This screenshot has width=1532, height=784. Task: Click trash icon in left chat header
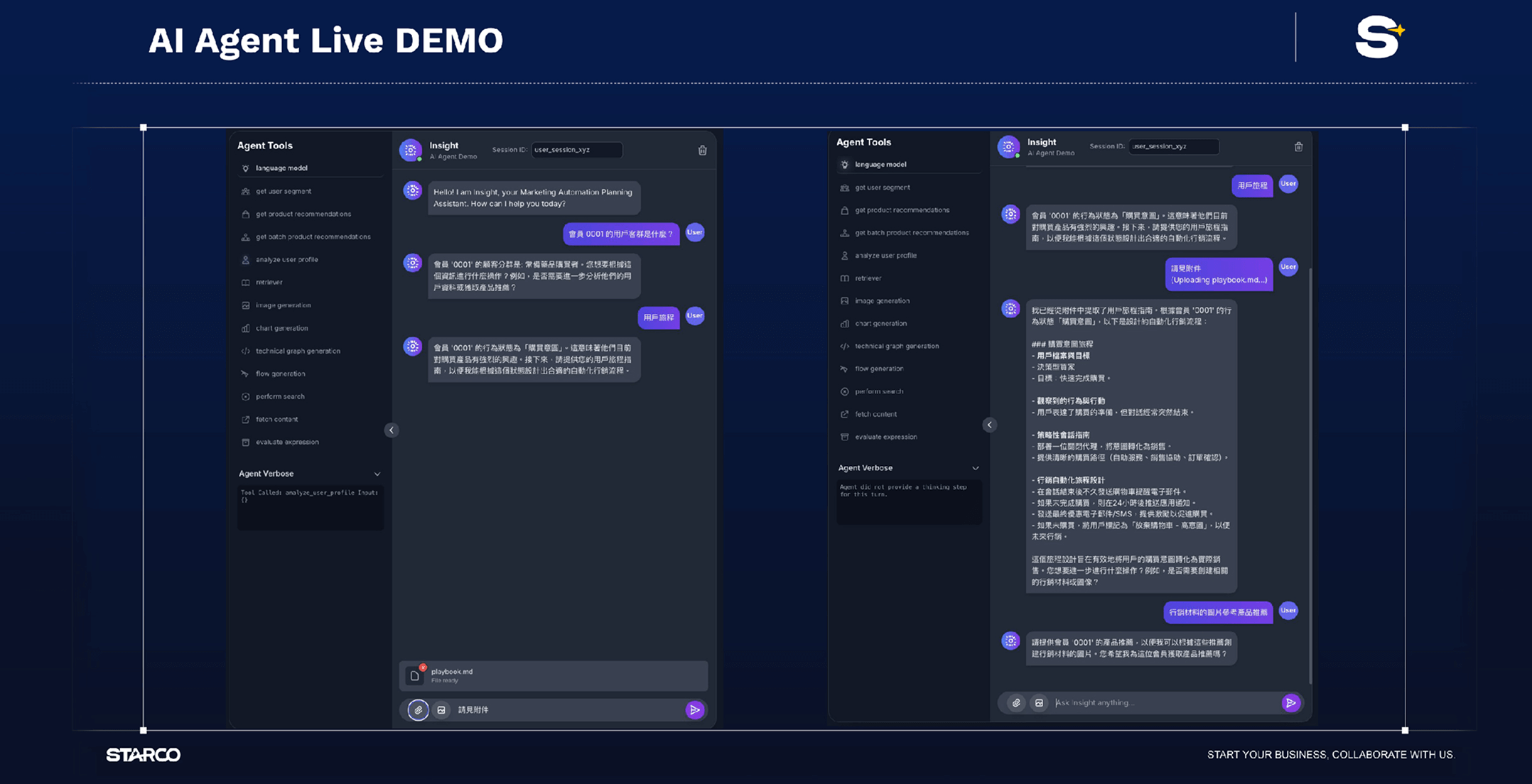click(x=702, y=150)
